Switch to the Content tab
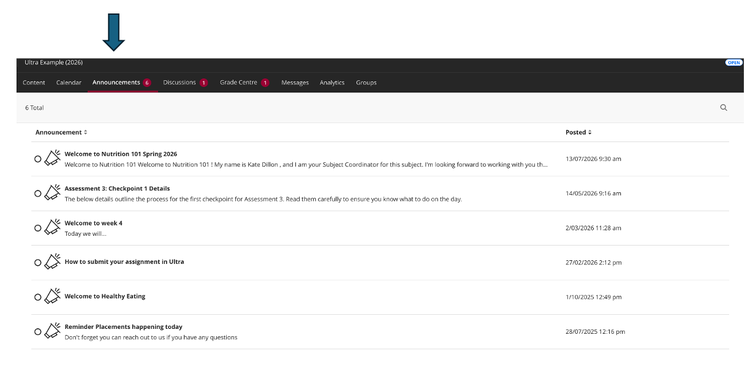 click(x=34, y=82)
